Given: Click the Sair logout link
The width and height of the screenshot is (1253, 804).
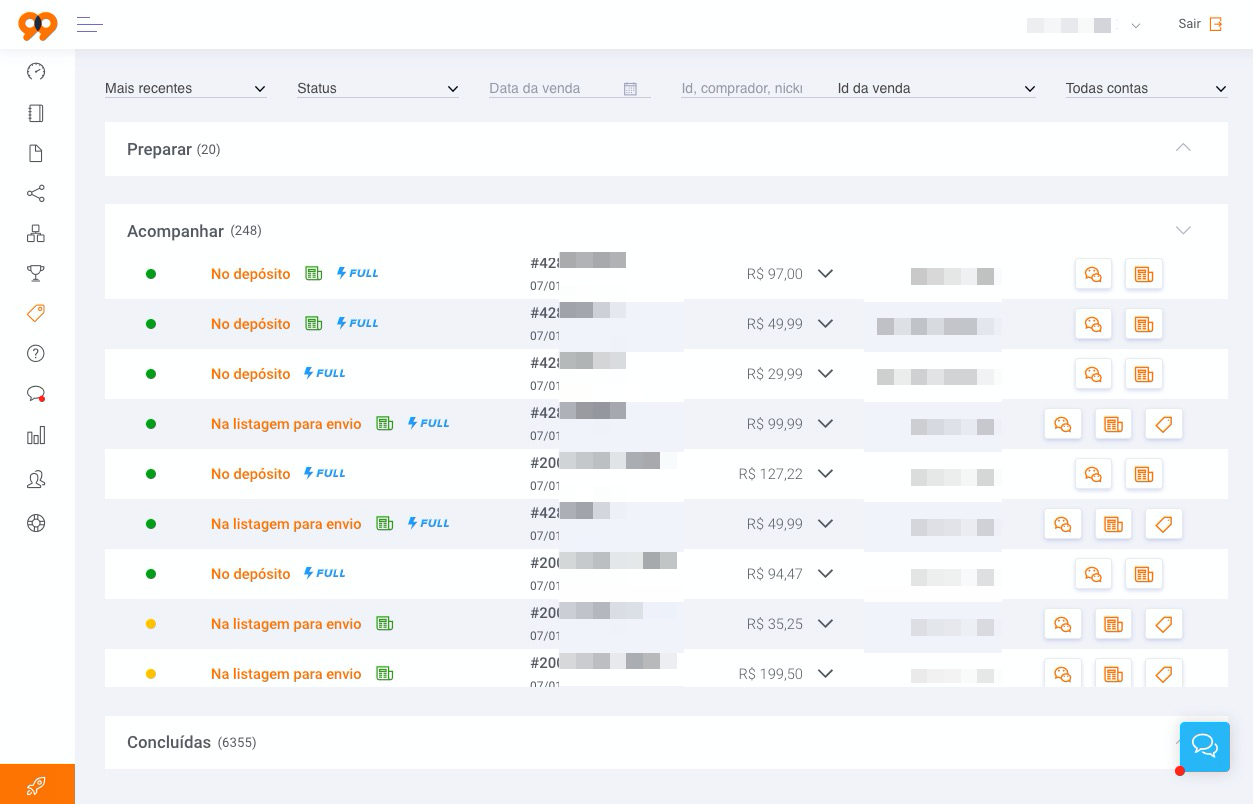Looking at the screenshot, I should [x=1200, y=24].
